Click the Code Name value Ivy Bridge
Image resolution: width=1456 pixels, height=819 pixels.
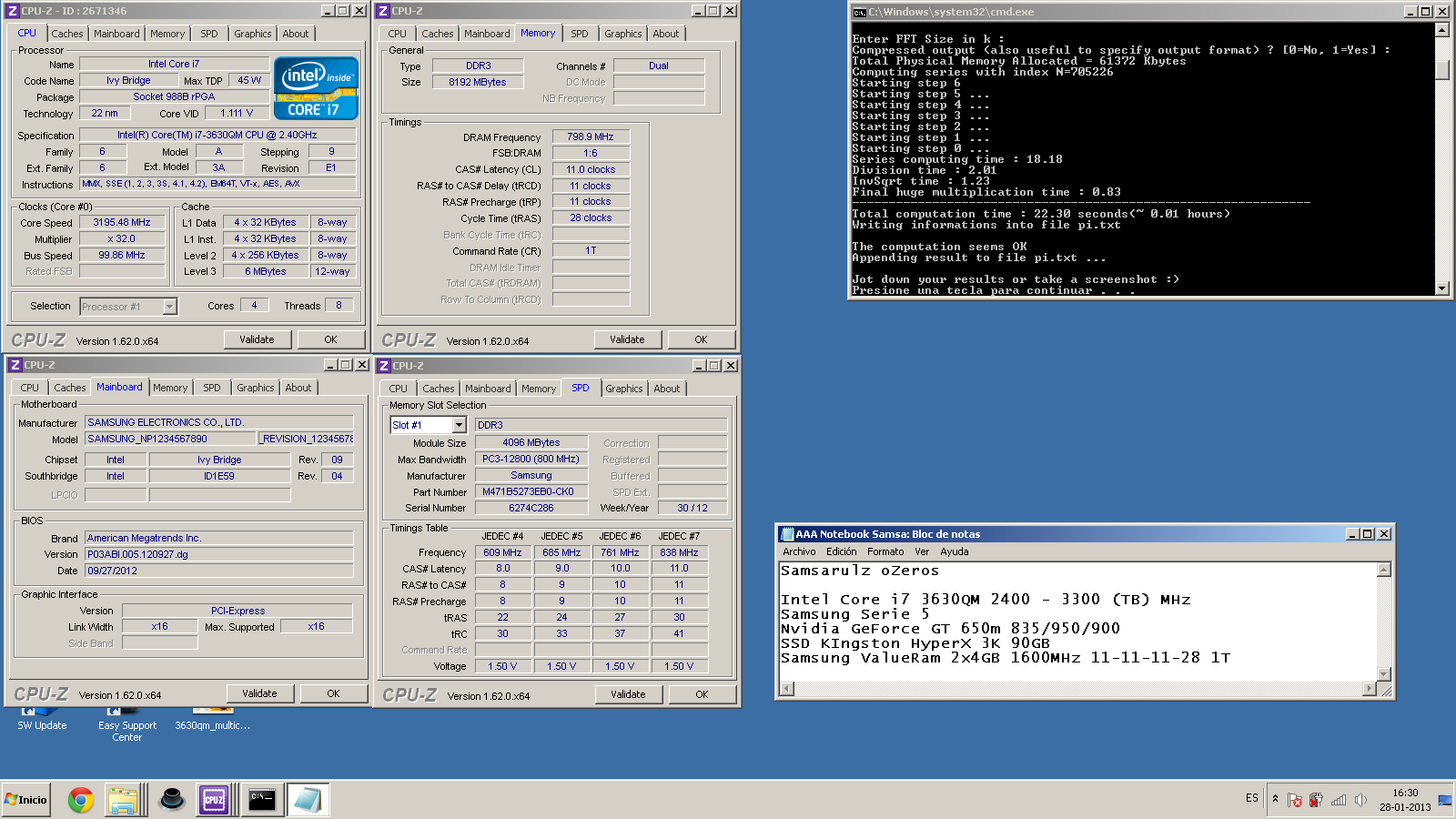(128, 80)
